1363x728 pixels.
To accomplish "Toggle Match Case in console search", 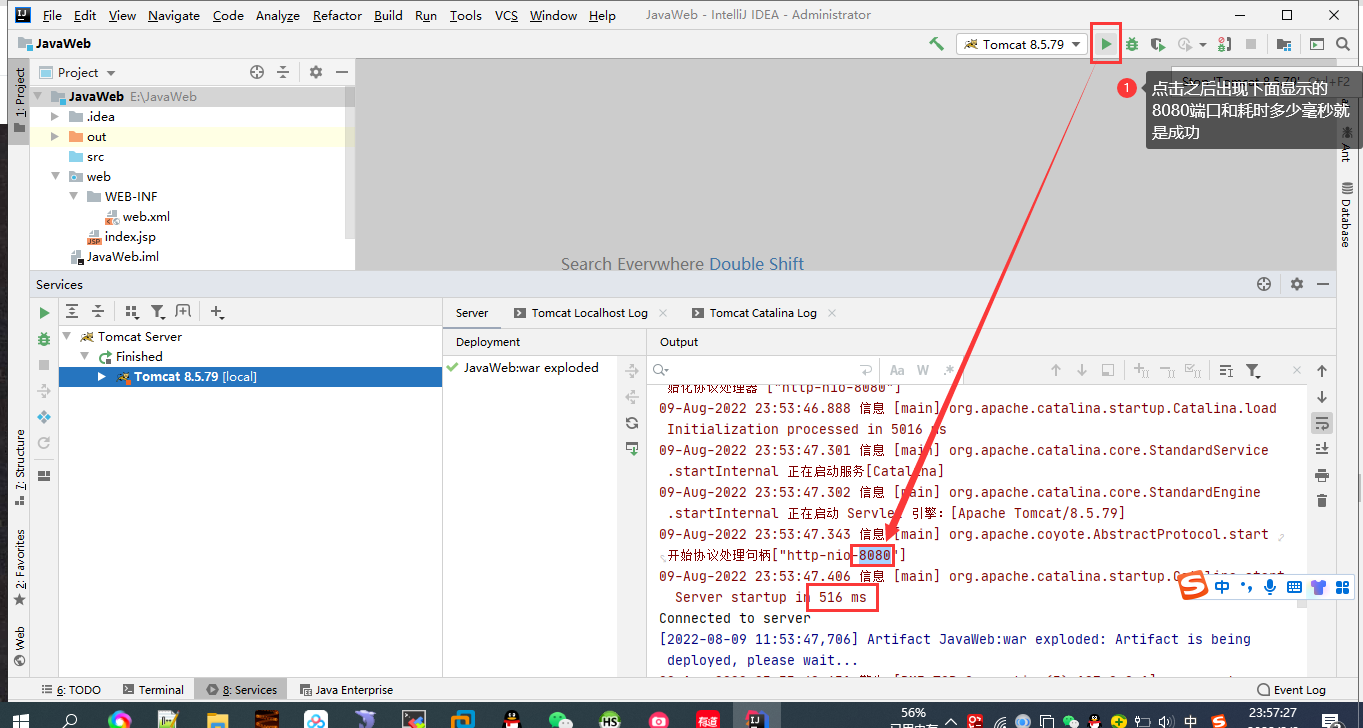I will [897, 370].
